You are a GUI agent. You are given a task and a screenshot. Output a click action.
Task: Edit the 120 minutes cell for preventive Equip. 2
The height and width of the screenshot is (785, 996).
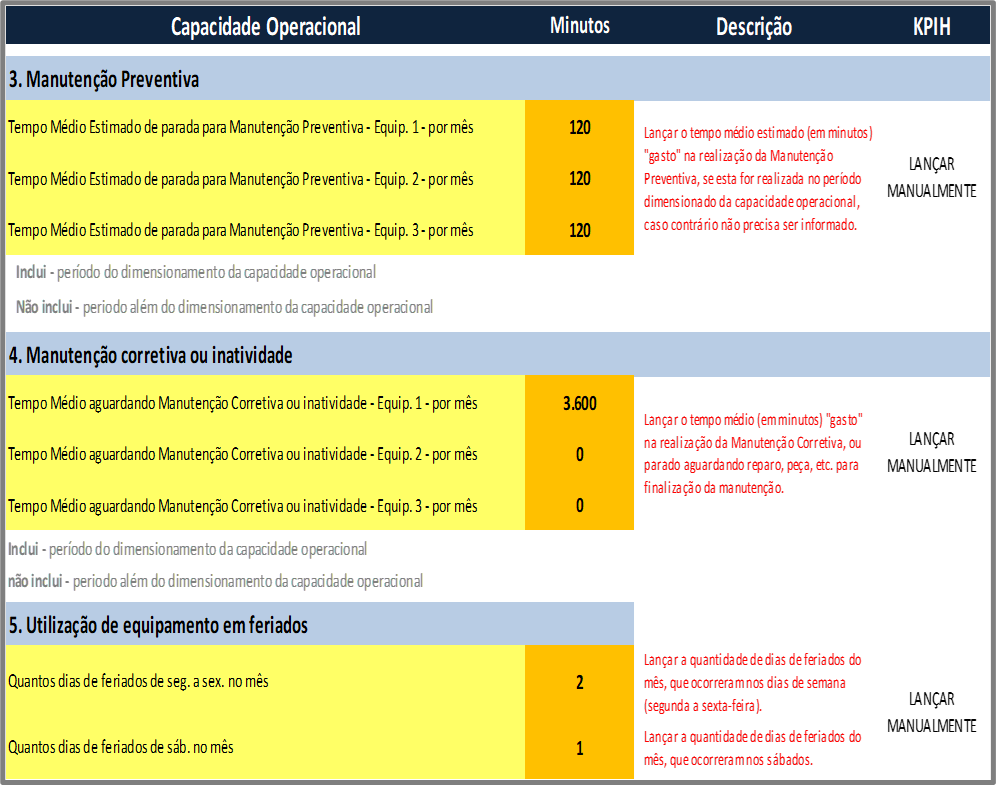coord(579,178)
